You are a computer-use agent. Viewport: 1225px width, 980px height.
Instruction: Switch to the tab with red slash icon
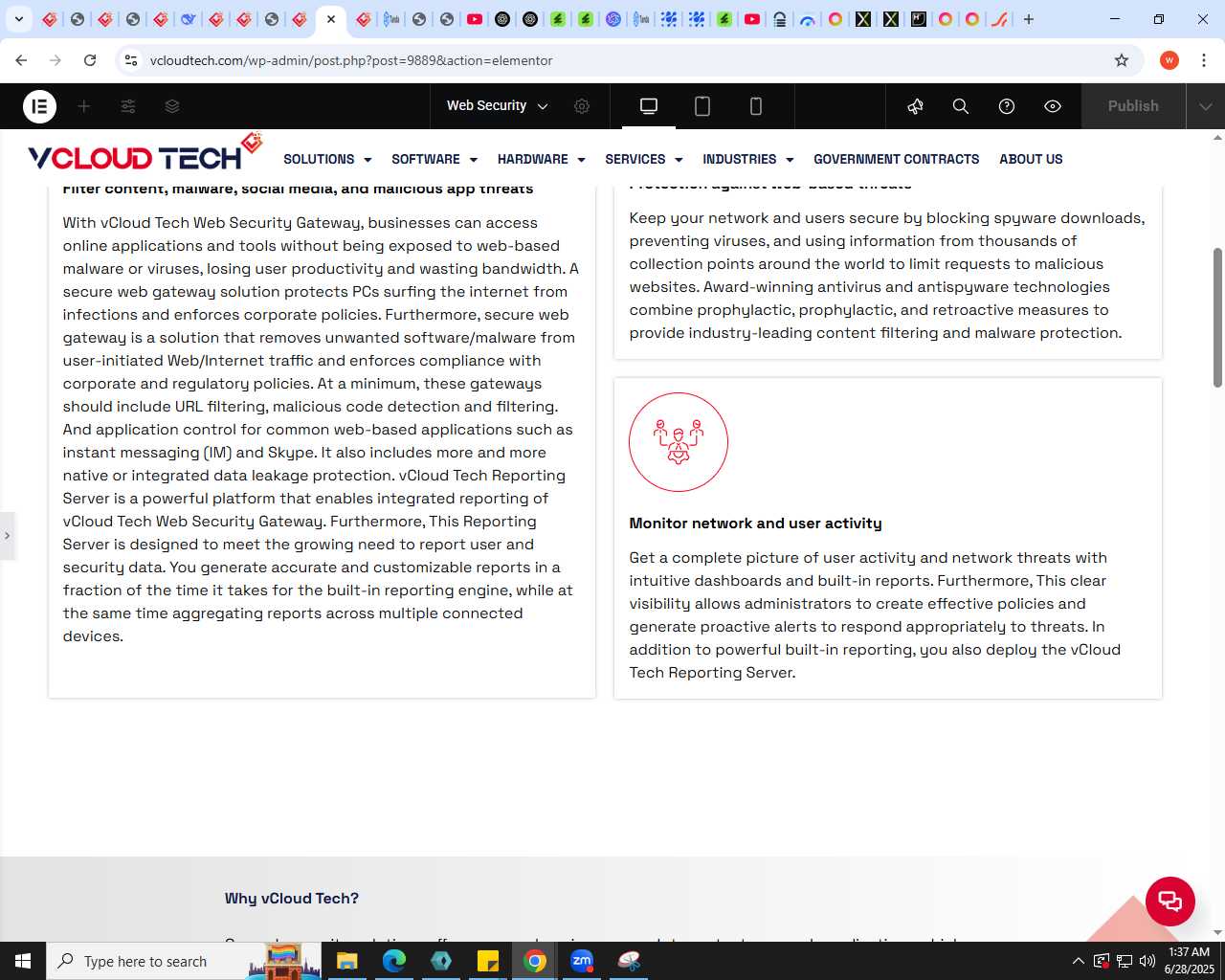(x=1000, y=19)
